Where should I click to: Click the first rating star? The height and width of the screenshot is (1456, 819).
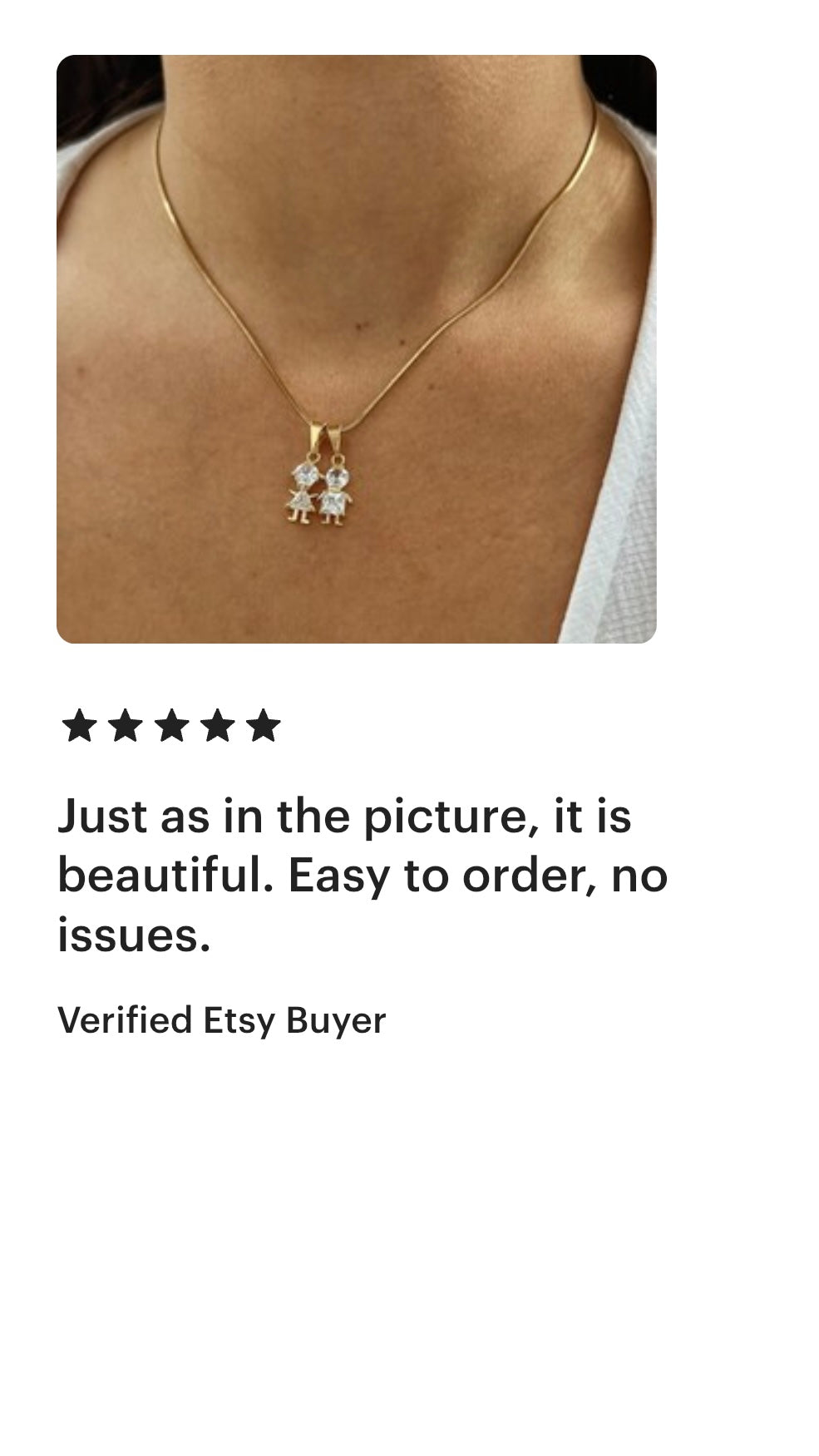pyautogui.click(x=79, y=725)
